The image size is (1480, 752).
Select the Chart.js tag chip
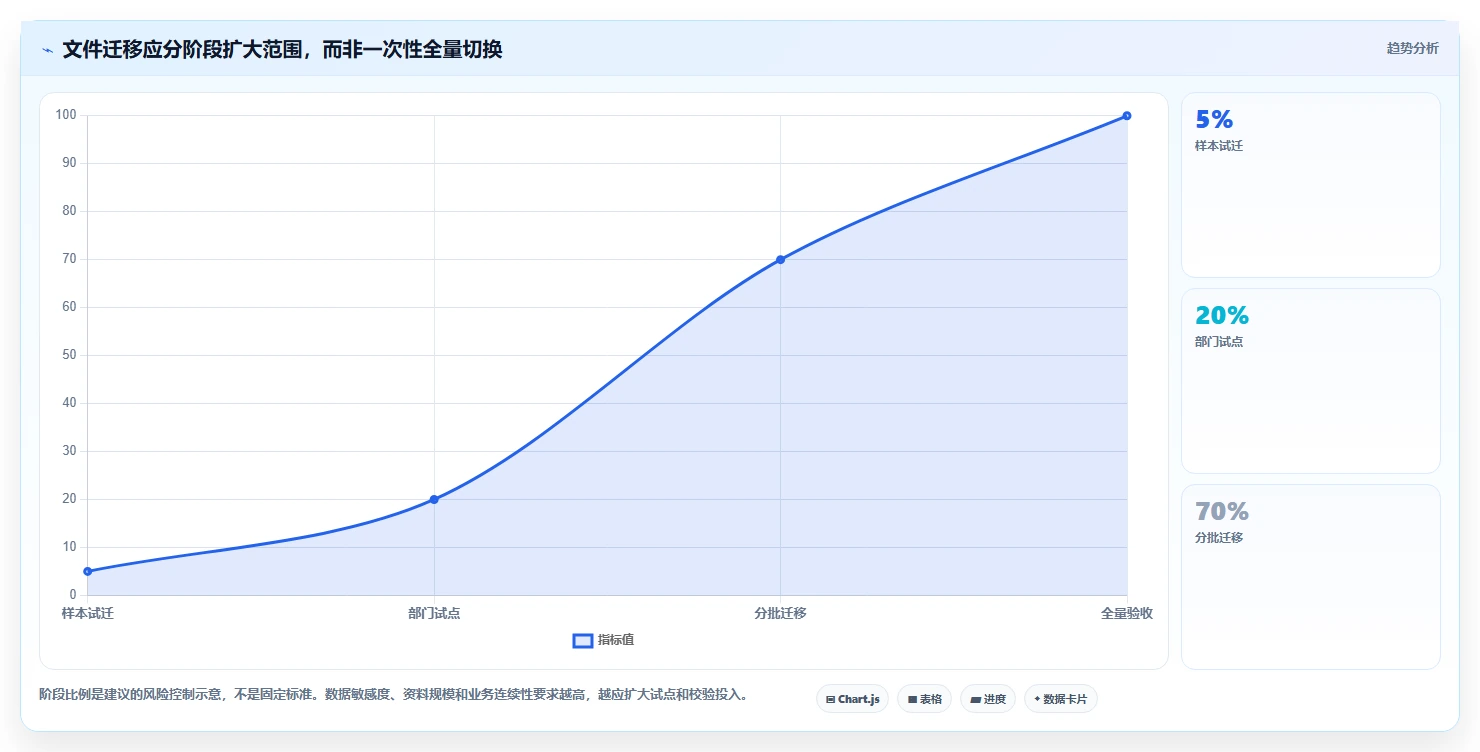click(x=852, y=699)
